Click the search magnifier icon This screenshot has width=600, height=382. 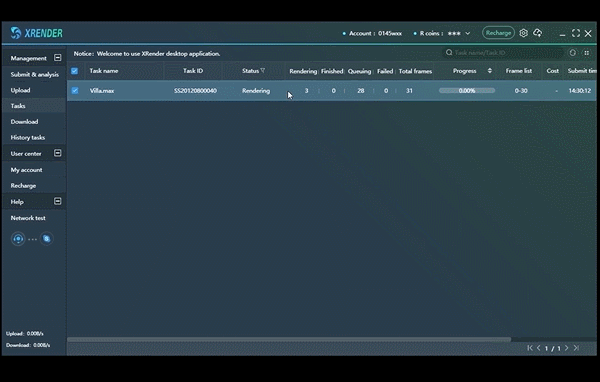[449, 52]
